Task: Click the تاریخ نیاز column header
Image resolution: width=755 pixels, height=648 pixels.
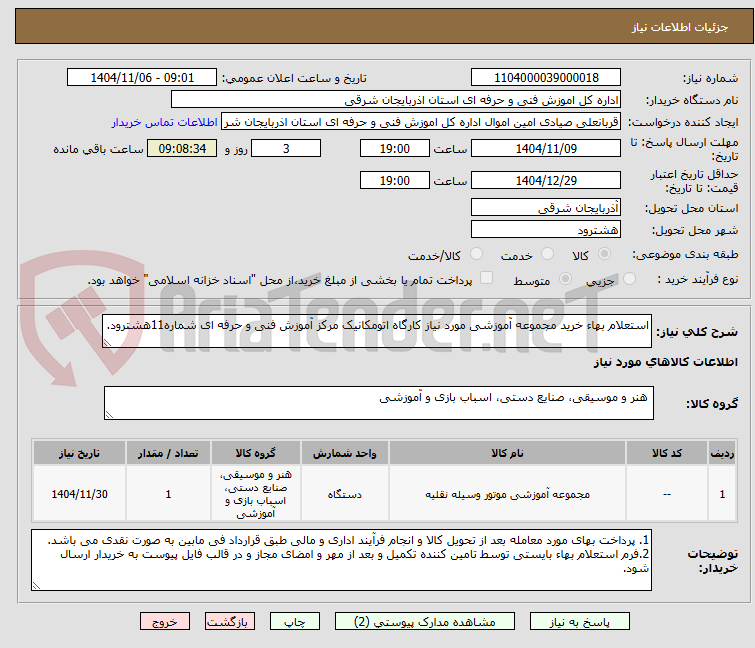Action: click(x=79, y=453)
